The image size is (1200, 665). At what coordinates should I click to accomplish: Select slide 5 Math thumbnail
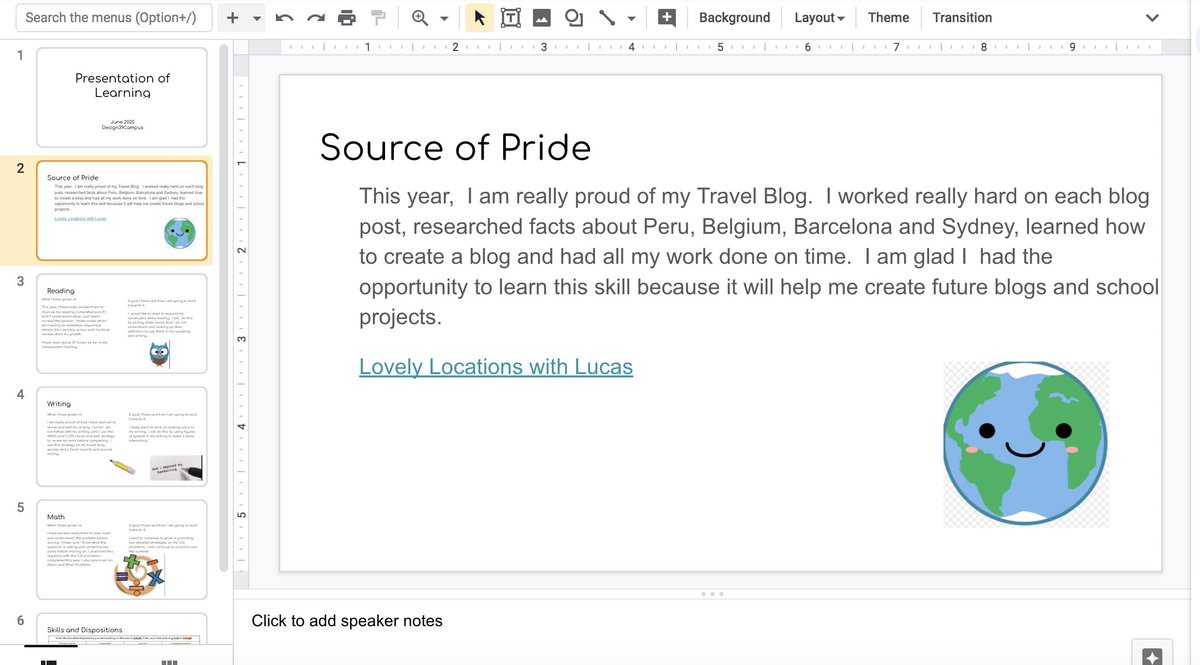tap(122, 549)
